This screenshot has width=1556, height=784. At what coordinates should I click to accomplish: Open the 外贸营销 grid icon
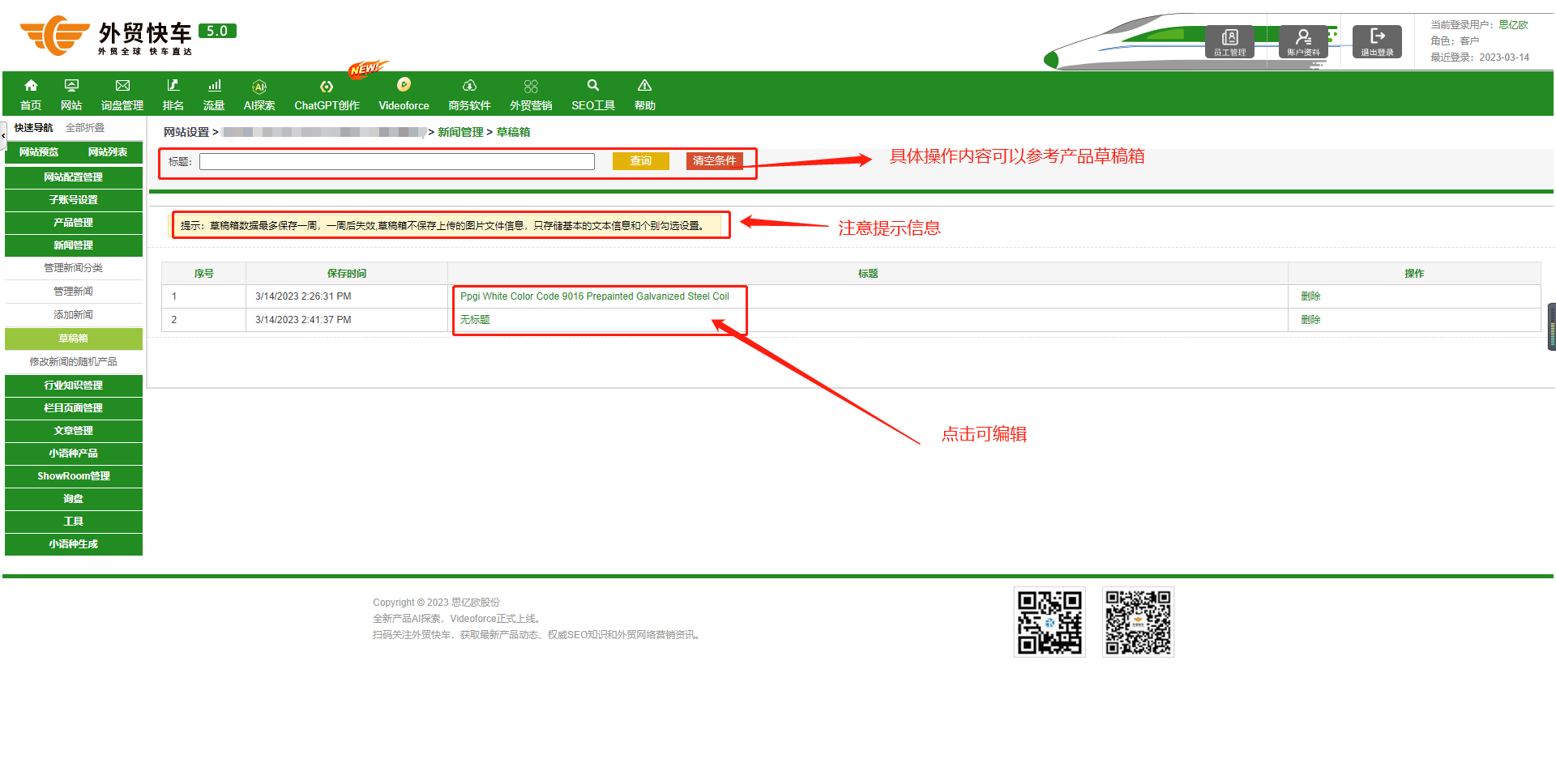(531, 86)
